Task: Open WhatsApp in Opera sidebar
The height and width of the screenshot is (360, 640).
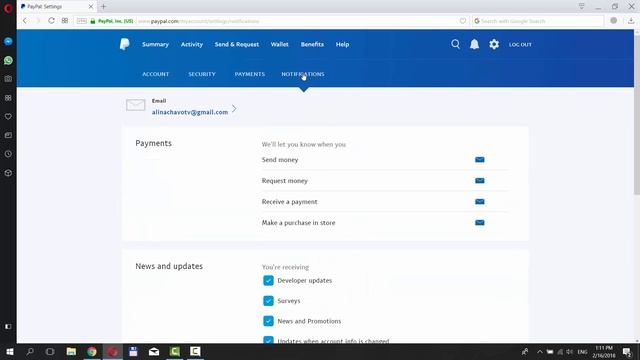Action: [x=8, y=60]
